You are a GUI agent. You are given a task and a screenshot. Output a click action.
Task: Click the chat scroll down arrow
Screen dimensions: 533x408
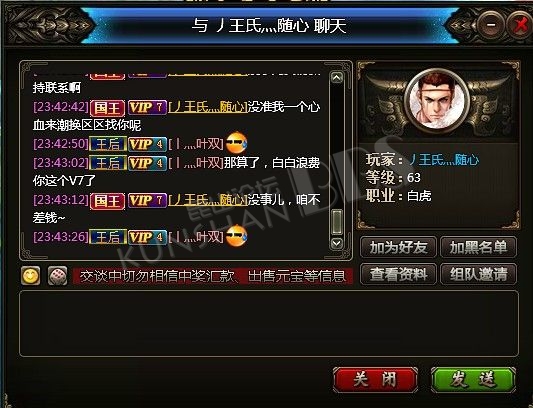pos(337,243)
